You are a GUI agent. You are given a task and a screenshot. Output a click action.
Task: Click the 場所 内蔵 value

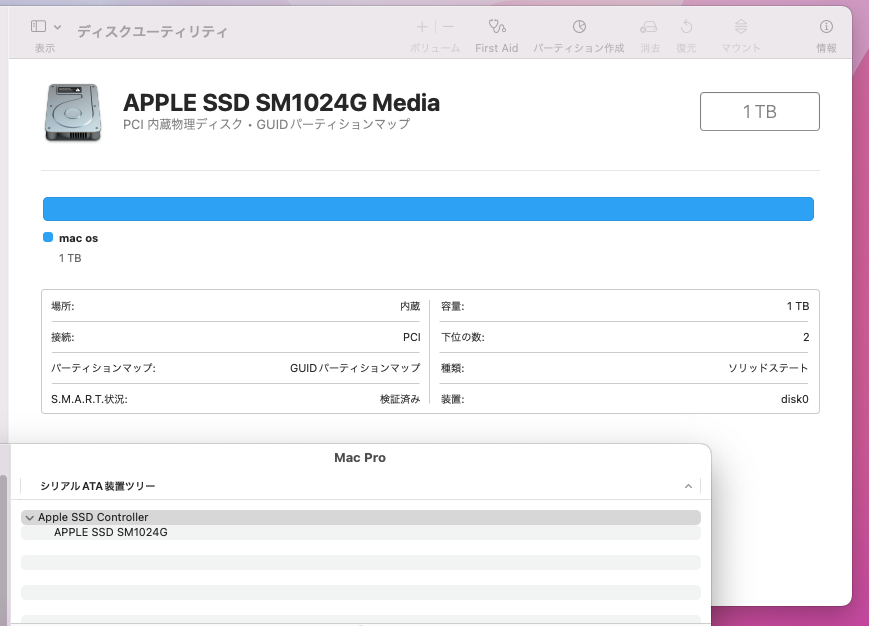(410, 306)
